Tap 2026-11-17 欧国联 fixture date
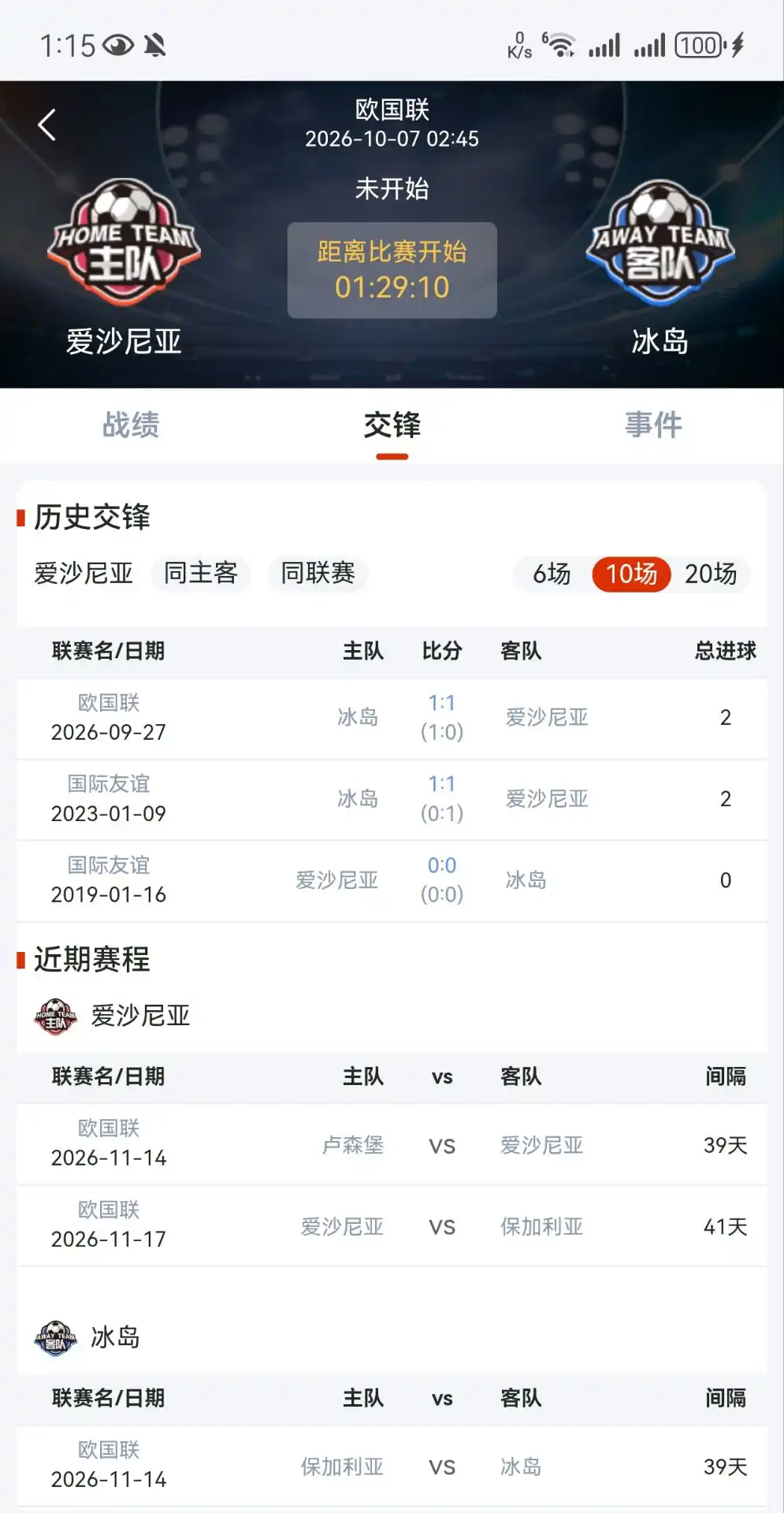Screen dimensions: 784x1513 (109, 1240)
